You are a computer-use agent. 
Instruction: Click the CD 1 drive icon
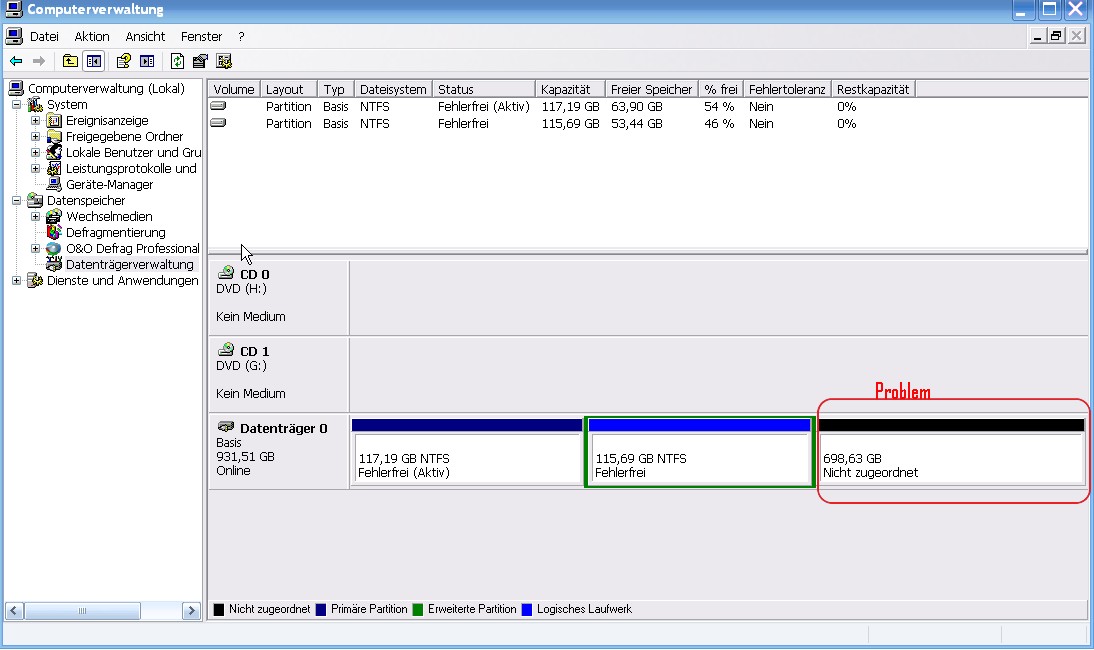(x=226, y=349)
